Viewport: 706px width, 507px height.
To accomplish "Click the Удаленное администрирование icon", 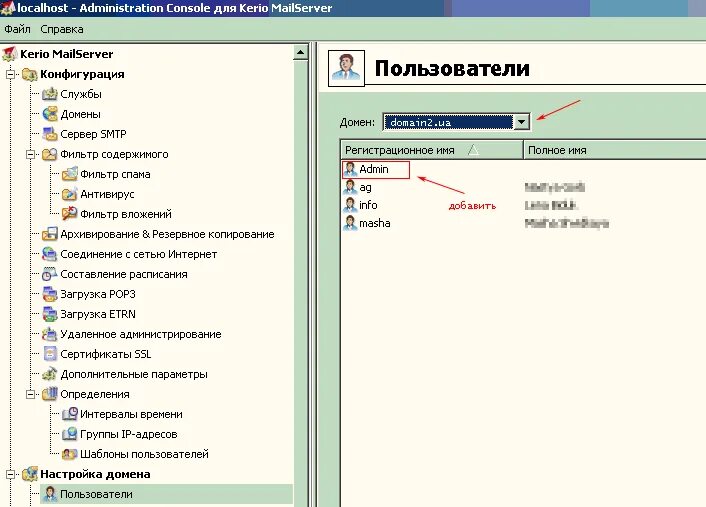I will click(50, 334).
